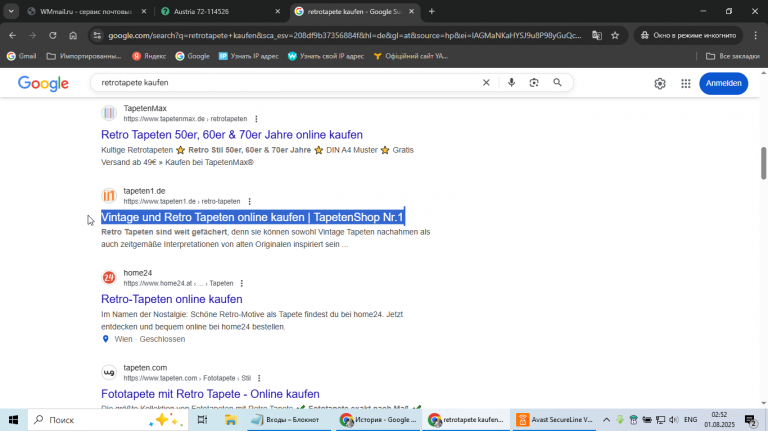Close the WMmail.ru tab
This screenshot has width=768, height=431.
[144, 11]
